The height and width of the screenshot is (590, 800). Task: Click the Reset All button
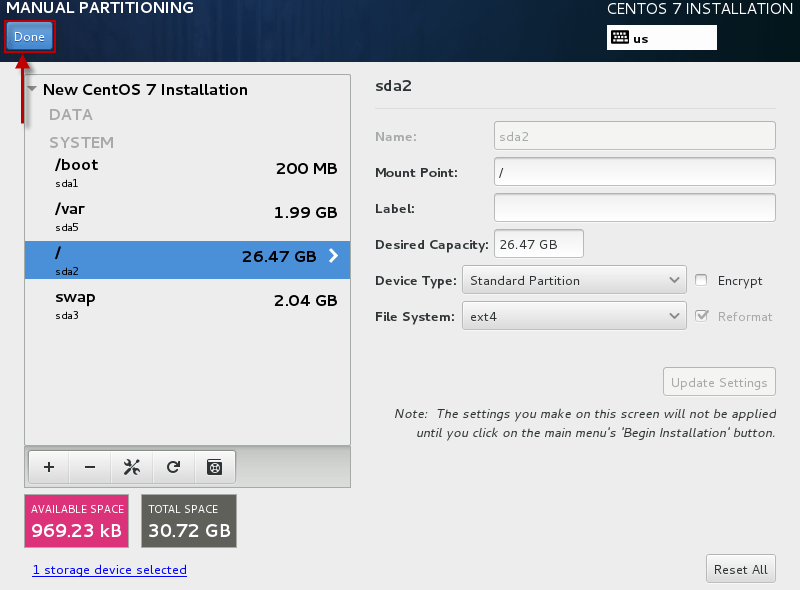pyautogui.click(x=740, y=569)
